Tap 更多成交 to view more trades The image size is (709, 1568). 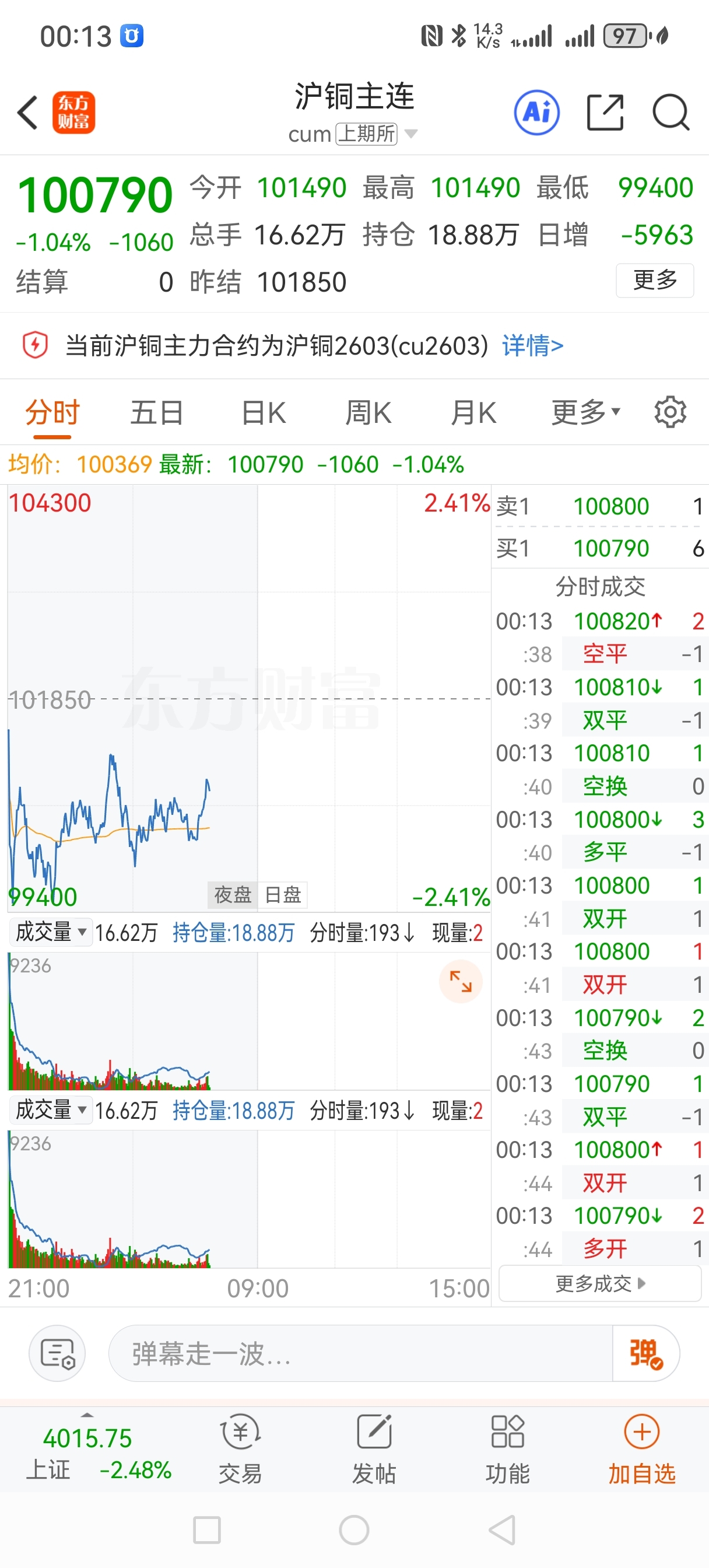point(600,1284)
